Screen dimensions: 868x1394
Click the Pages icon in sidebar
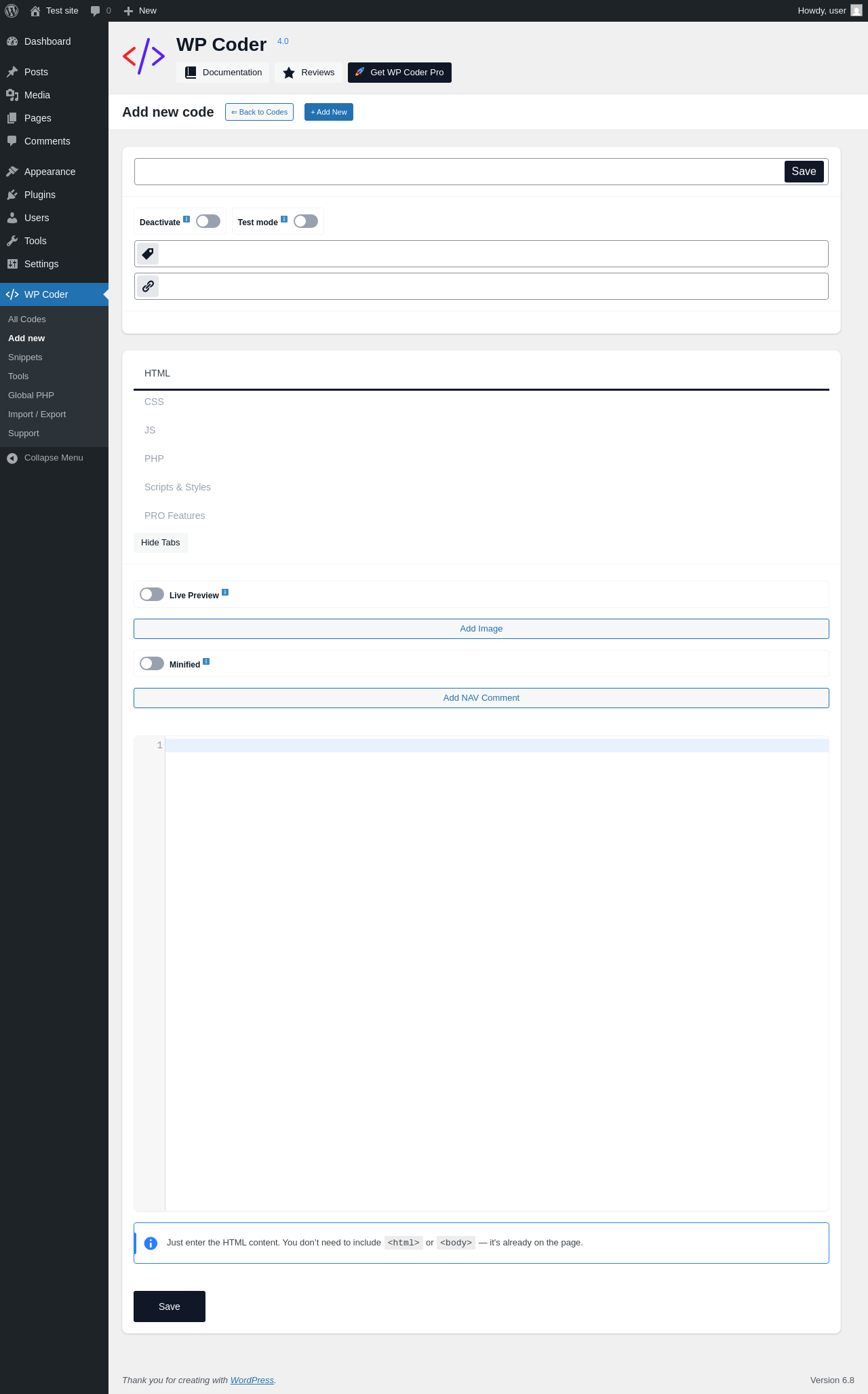[12, 118]
